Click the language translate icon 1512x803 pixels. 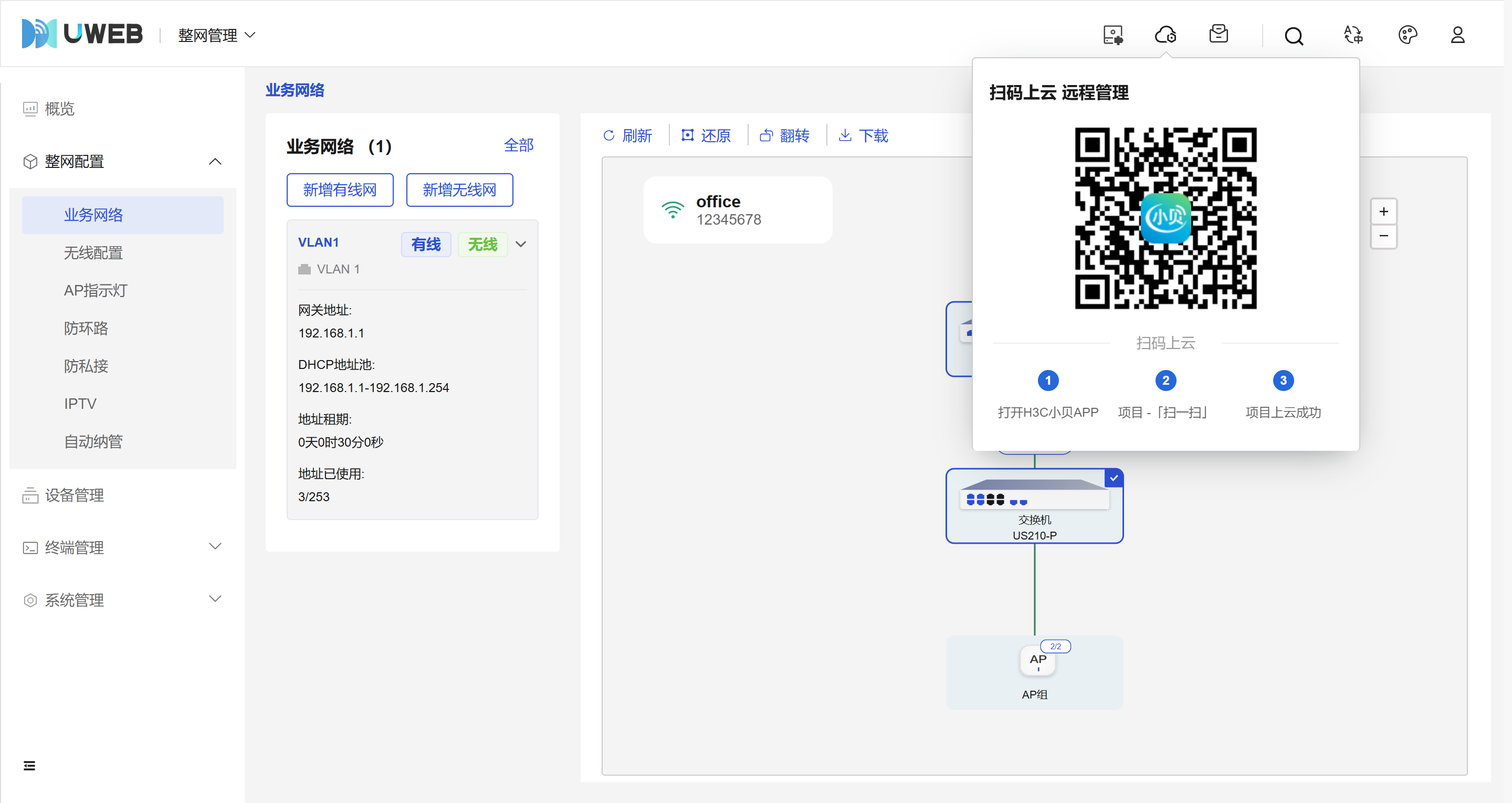click(1353, 35)
